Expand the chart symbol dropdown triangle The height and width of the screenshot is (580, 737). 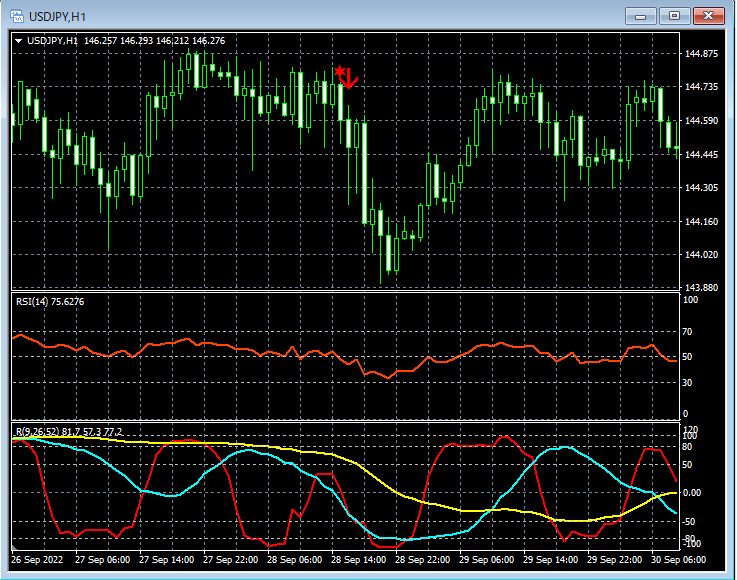[x=18, y=41]
